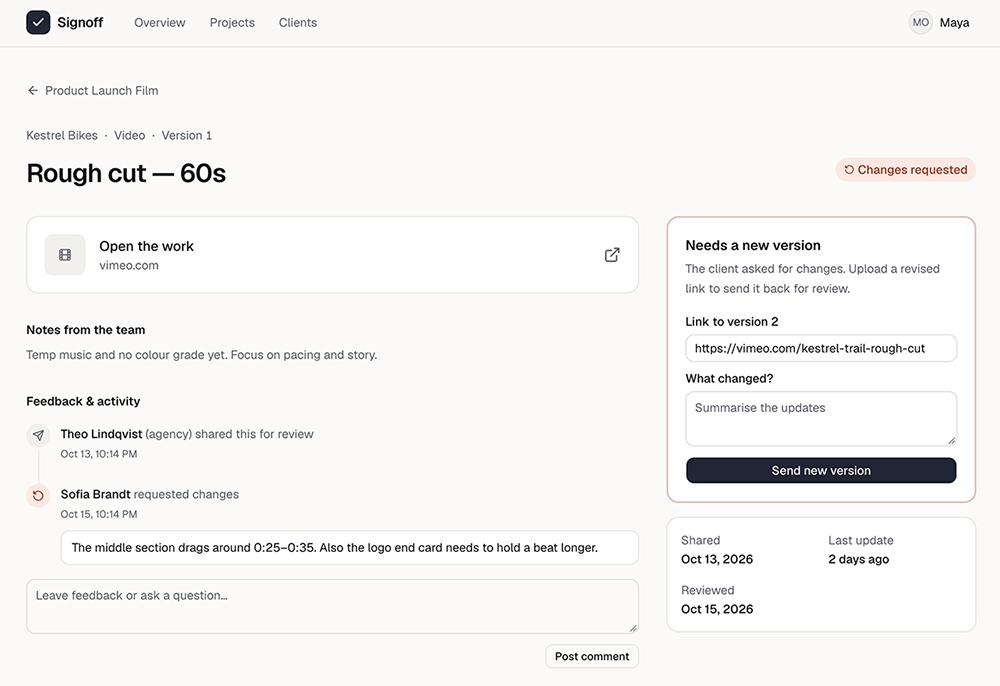Click the film strip icon in work card
Screen dimensions: 1000x686
tap(65, 255)
